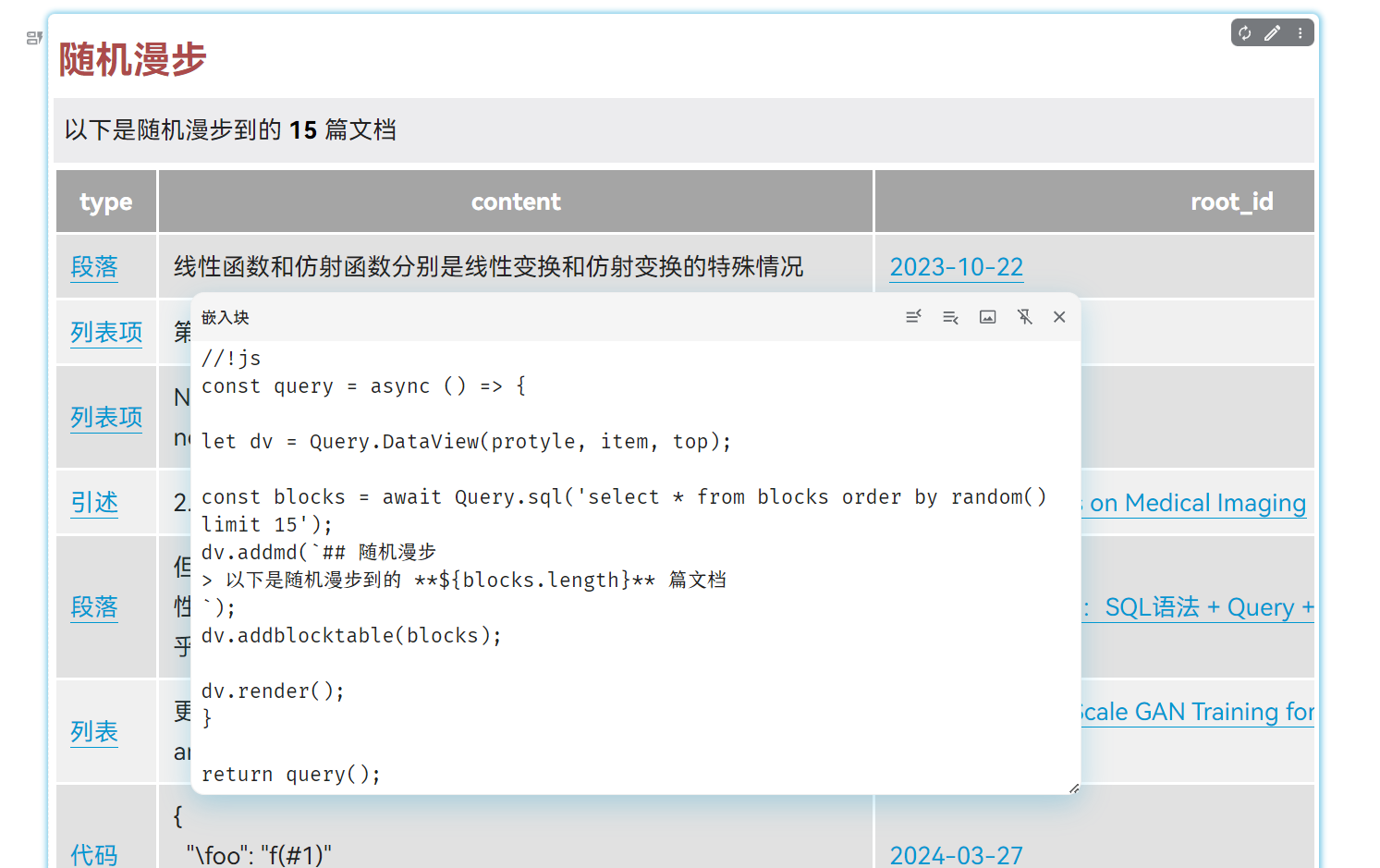Click cell text '线性函数和仿射函数分别是线性变换和仿射变换的特殊情况'

tap(489, 267)
